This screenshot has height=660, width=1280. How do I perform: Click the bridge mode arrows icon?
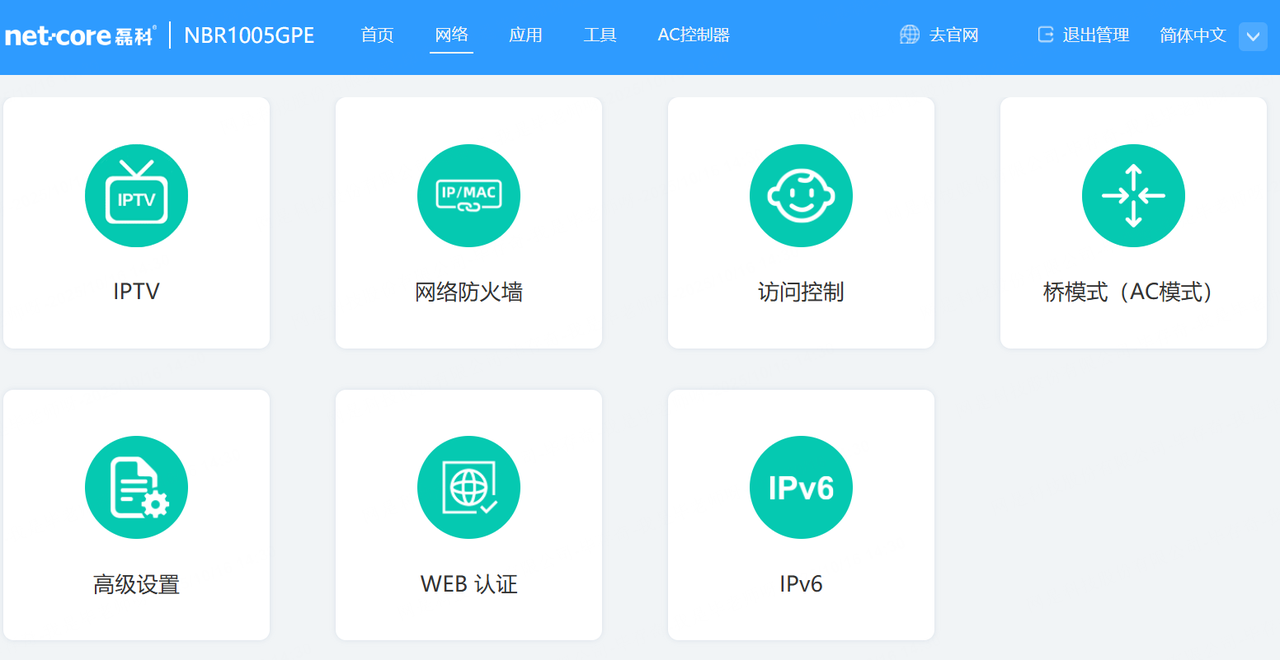1133,196
